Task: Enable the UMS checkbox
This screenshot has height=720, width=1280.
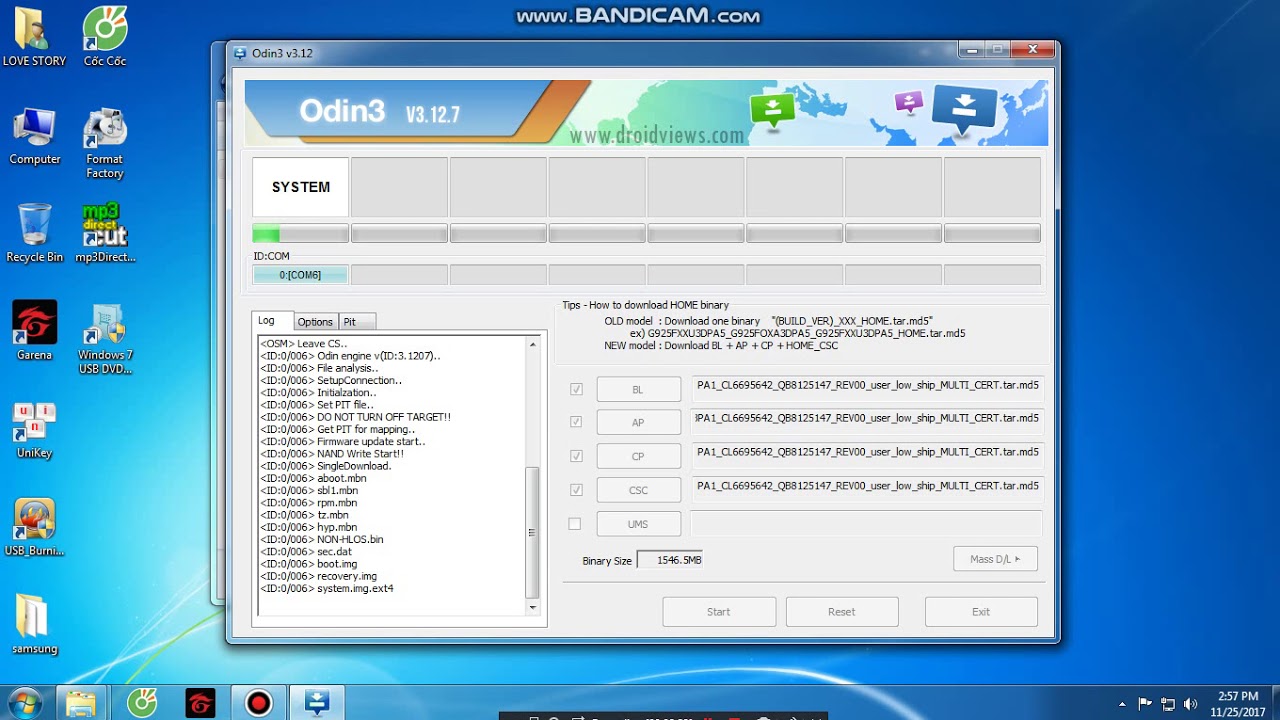Action: [575, 524]
